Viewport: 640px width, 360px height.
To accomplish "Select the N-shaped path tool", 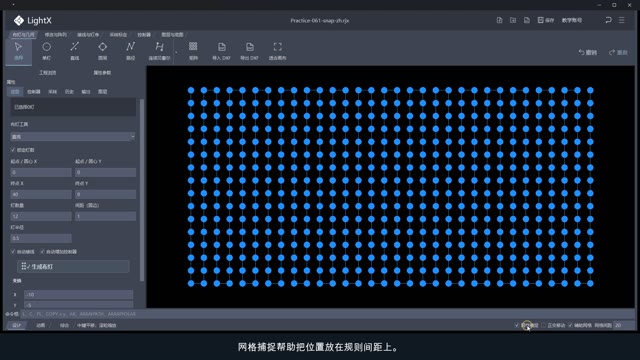I will (130, 51).
